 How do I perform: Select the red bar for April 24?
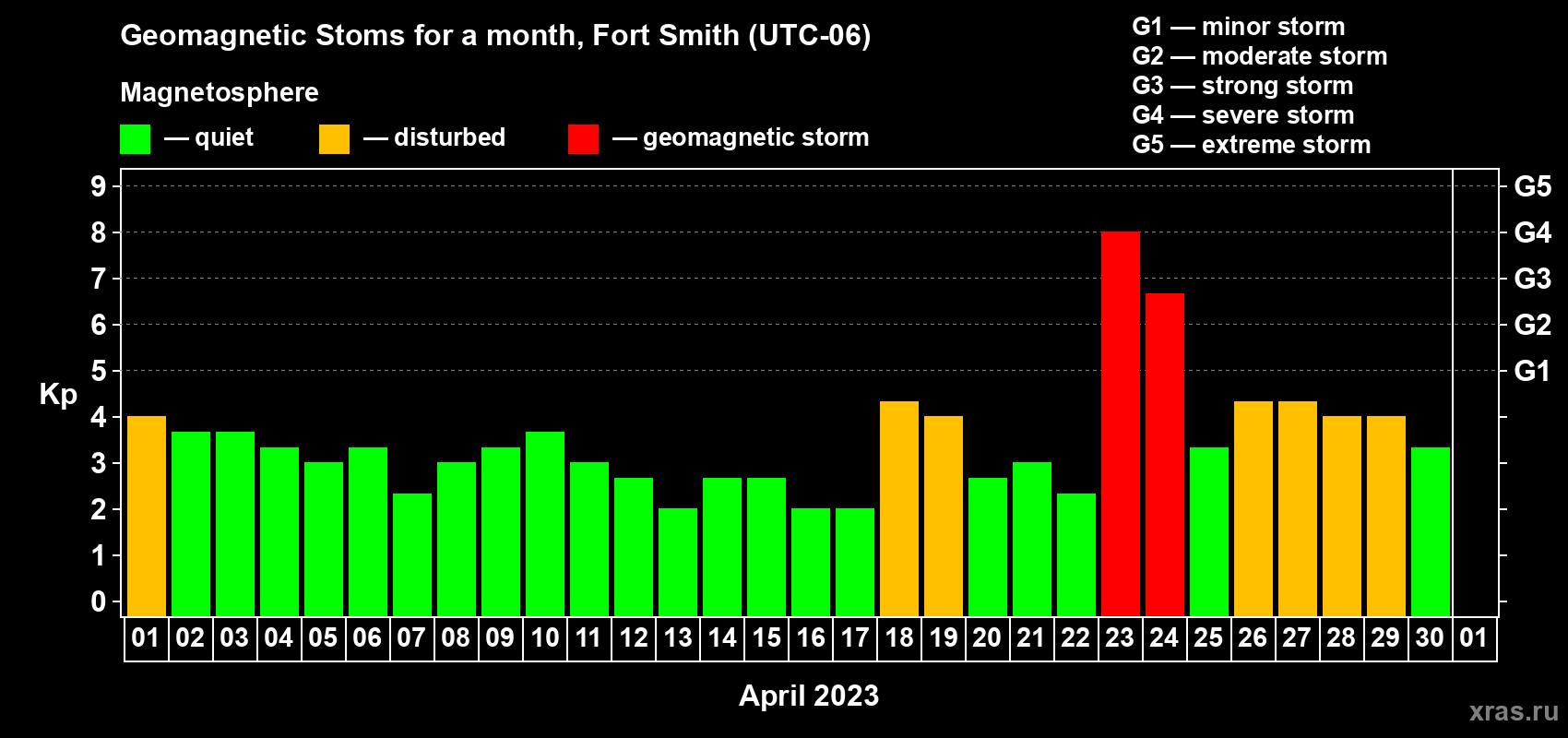(x=1165, y=455)
